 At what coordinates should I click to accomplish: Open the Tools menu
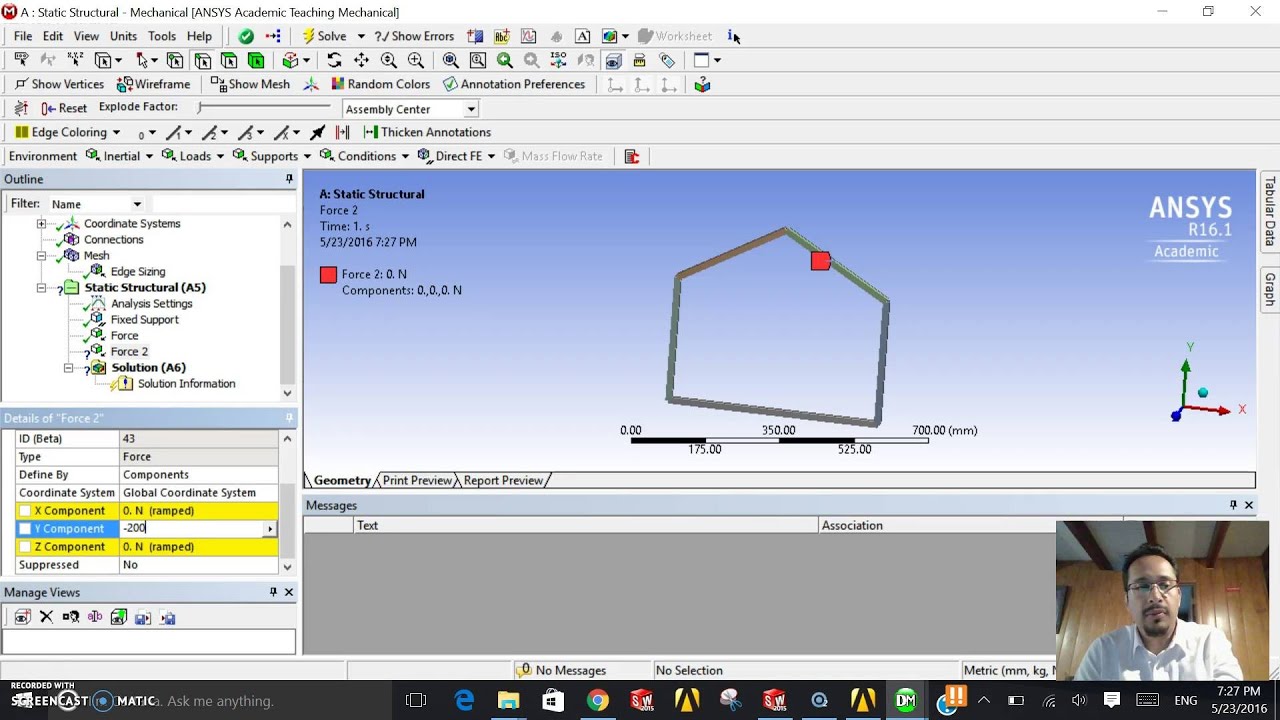(162, 36)
